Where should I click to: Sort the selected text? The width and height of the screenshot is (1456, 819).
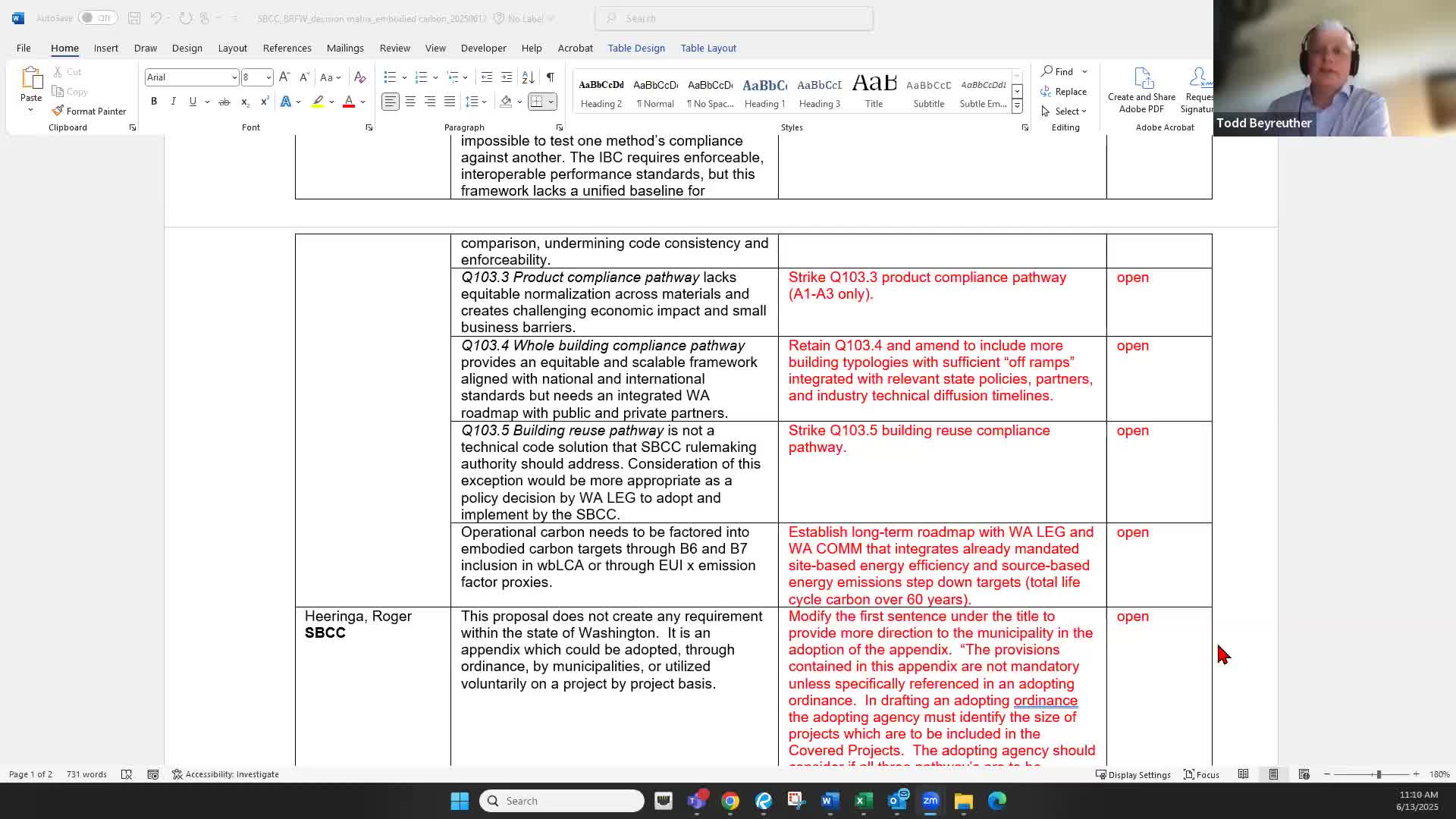529,77
